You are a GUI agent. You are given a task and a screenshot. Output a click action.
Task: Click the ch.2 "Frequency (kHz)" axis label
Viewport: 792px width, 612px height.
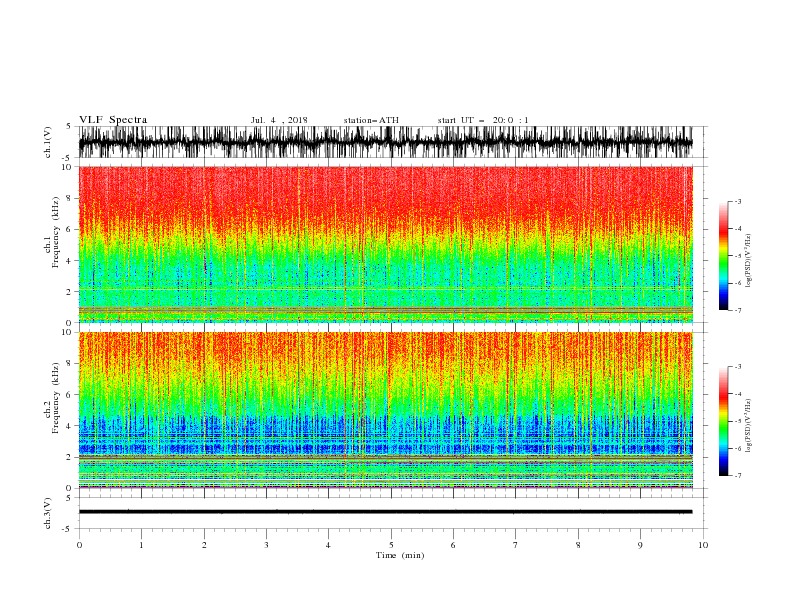pos(56,397)
